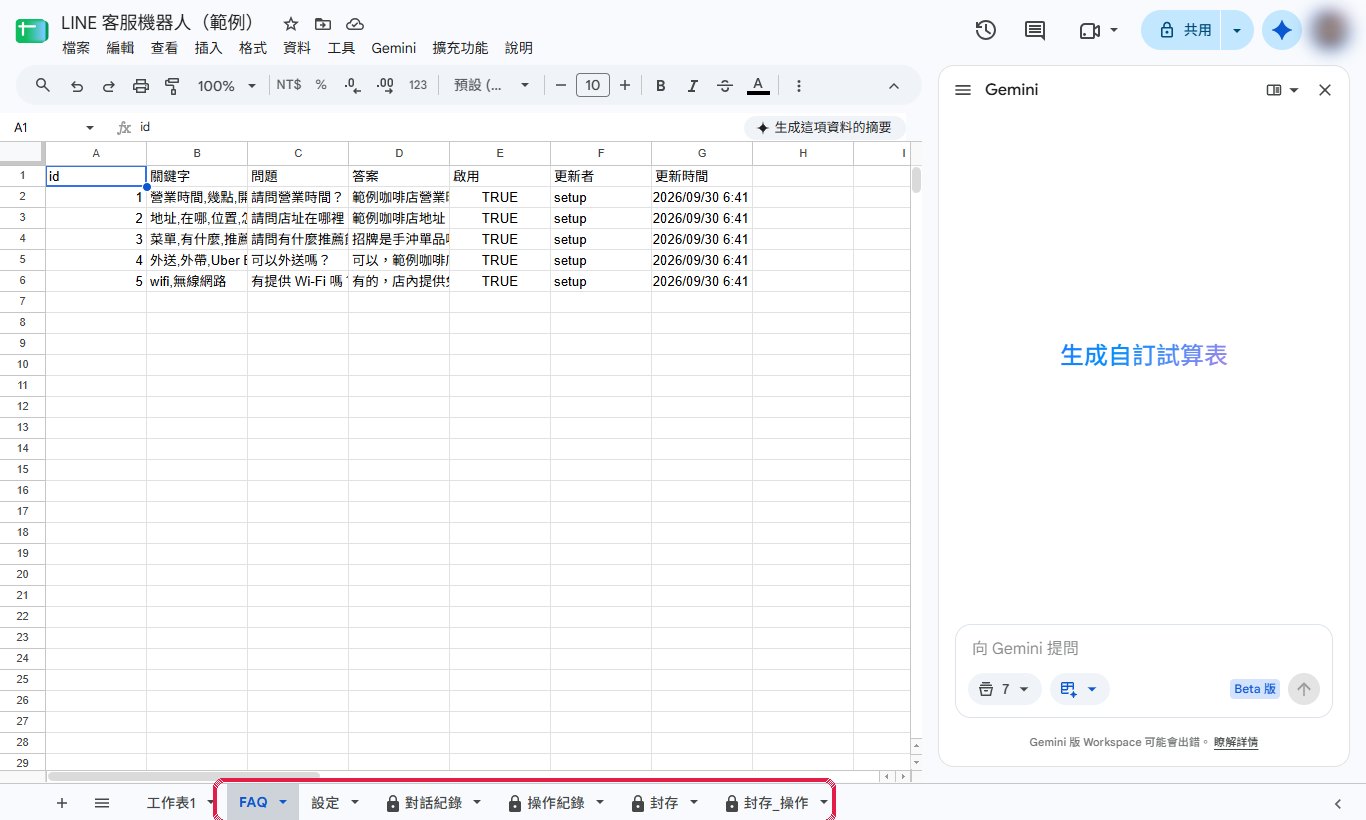The height and width of the screenshot is (820, 1366).
Task: Open the 編輯 menu
Action: [120, 48]
